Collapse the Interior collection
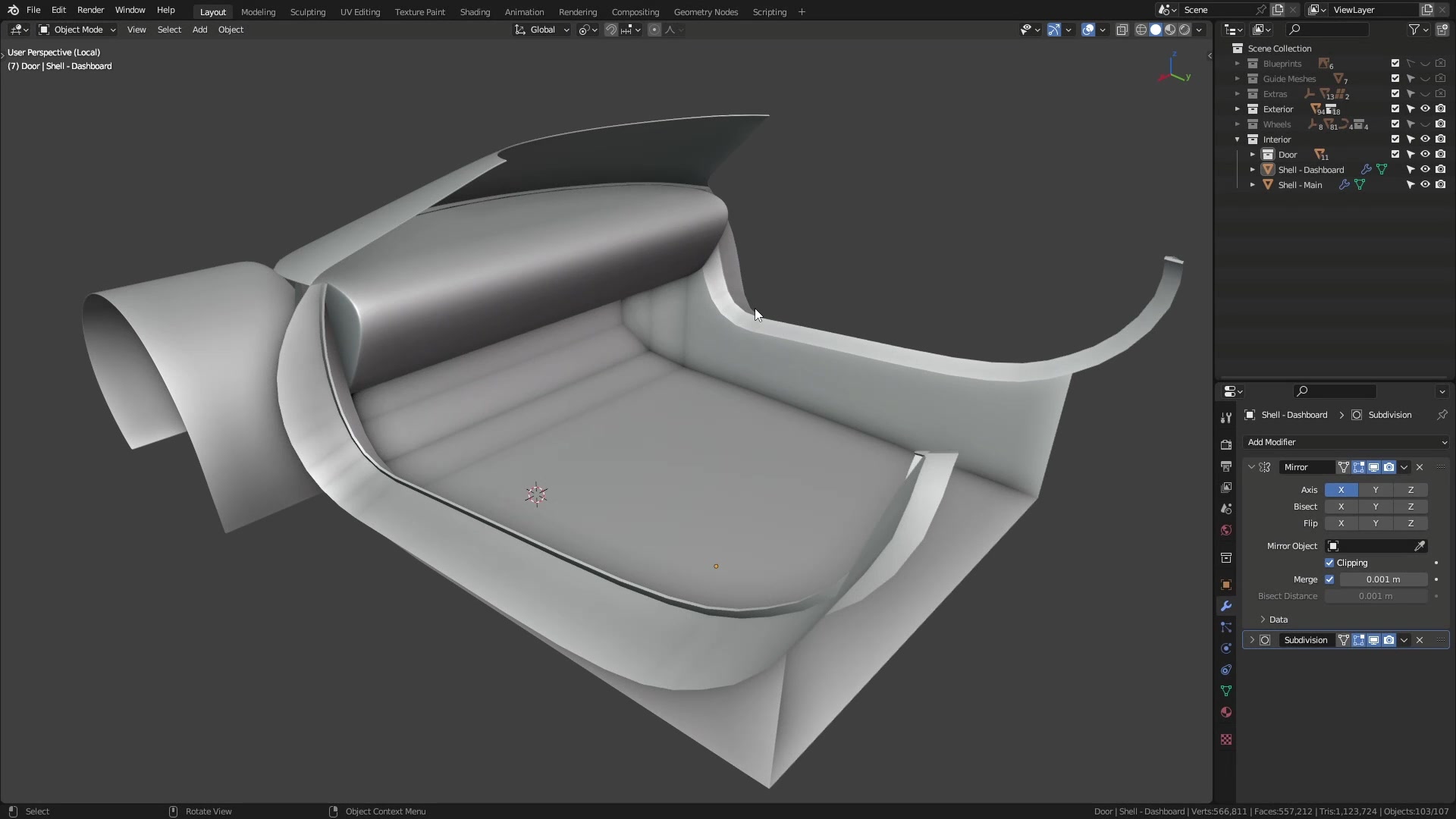This screenshot has width=1456, height=819. [x=1238, y=140]
